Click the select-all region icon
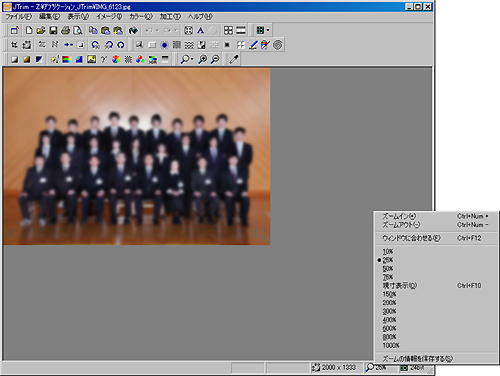Viewport: 500px width, 376px height. [x=188, y=30]
